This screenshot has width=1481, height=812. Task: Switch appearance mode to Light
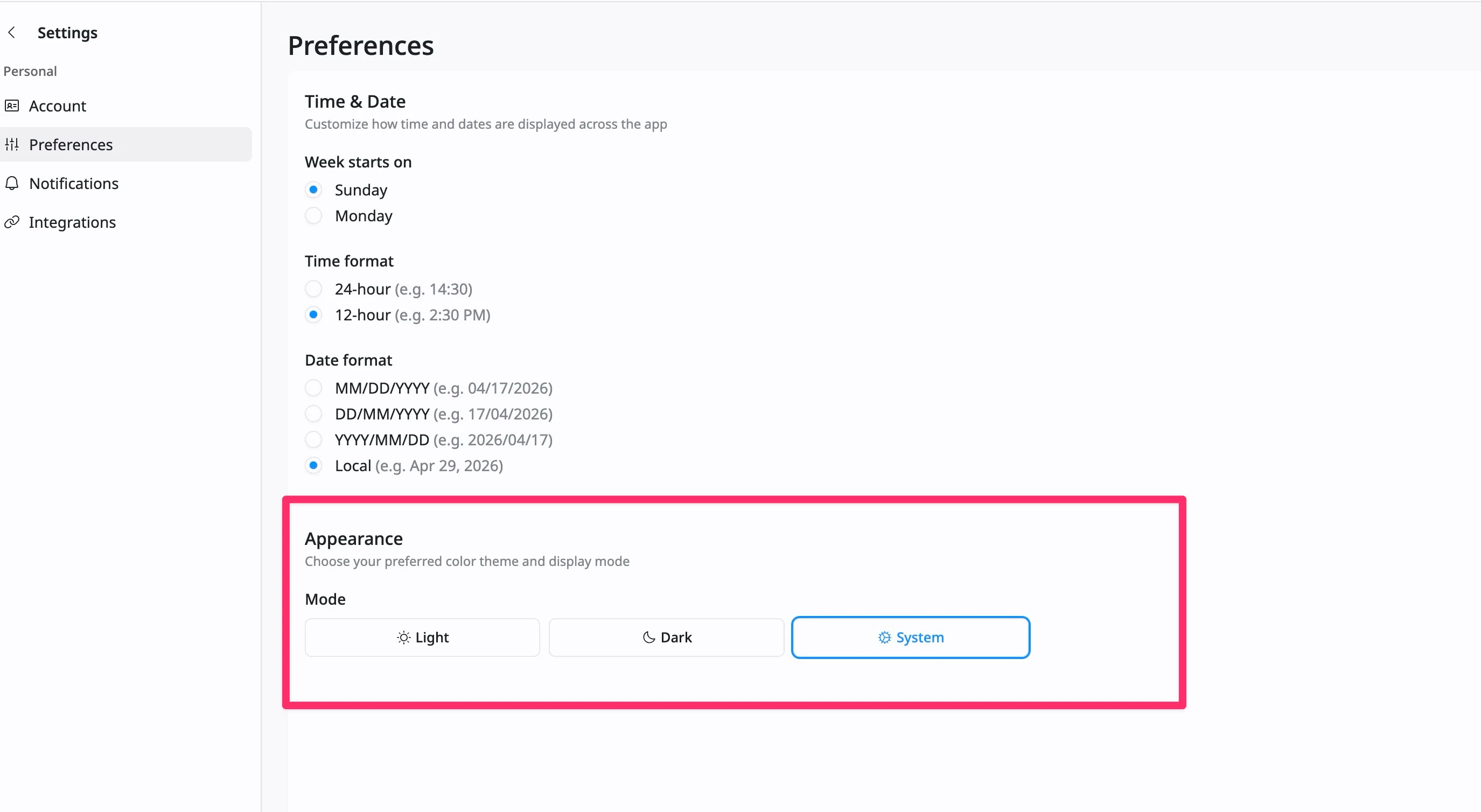[x=422, y=638]
